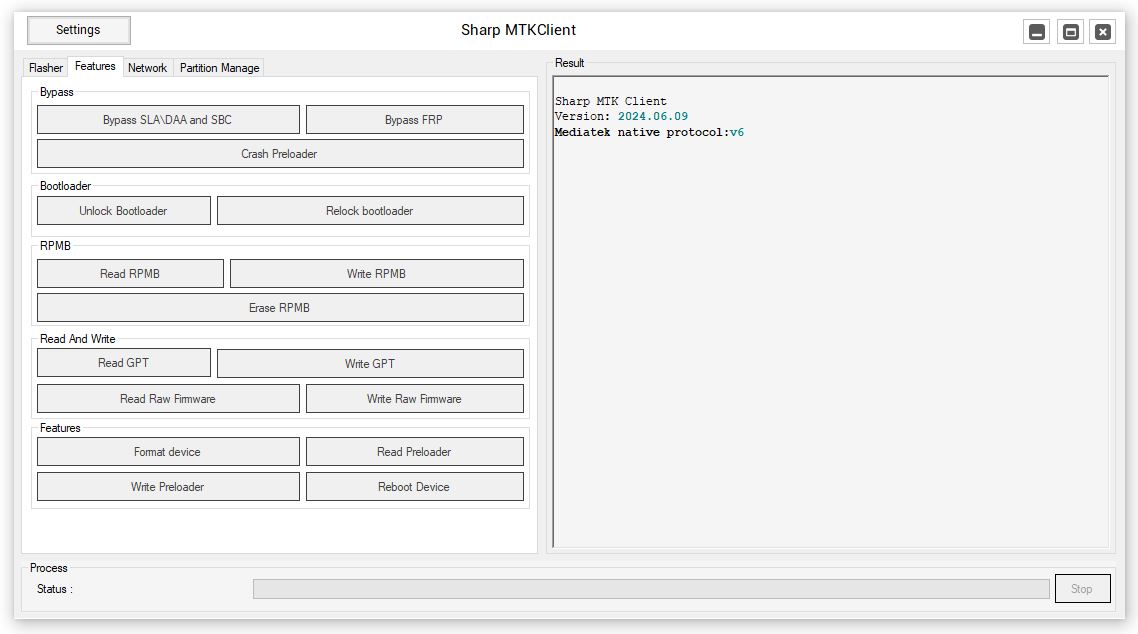The image size is (1138, 634).
Task: Click 'Mediatek native protocol:v6' line
Action: click(x=649, y=132)
